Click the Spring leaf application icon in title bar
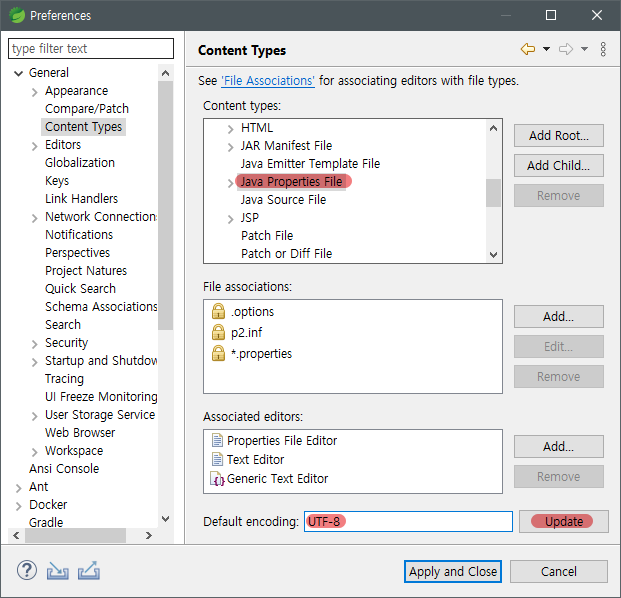Image resolution: width=621 pixels, height=598 pixels. pyautogui.click(x=17, y=15)
